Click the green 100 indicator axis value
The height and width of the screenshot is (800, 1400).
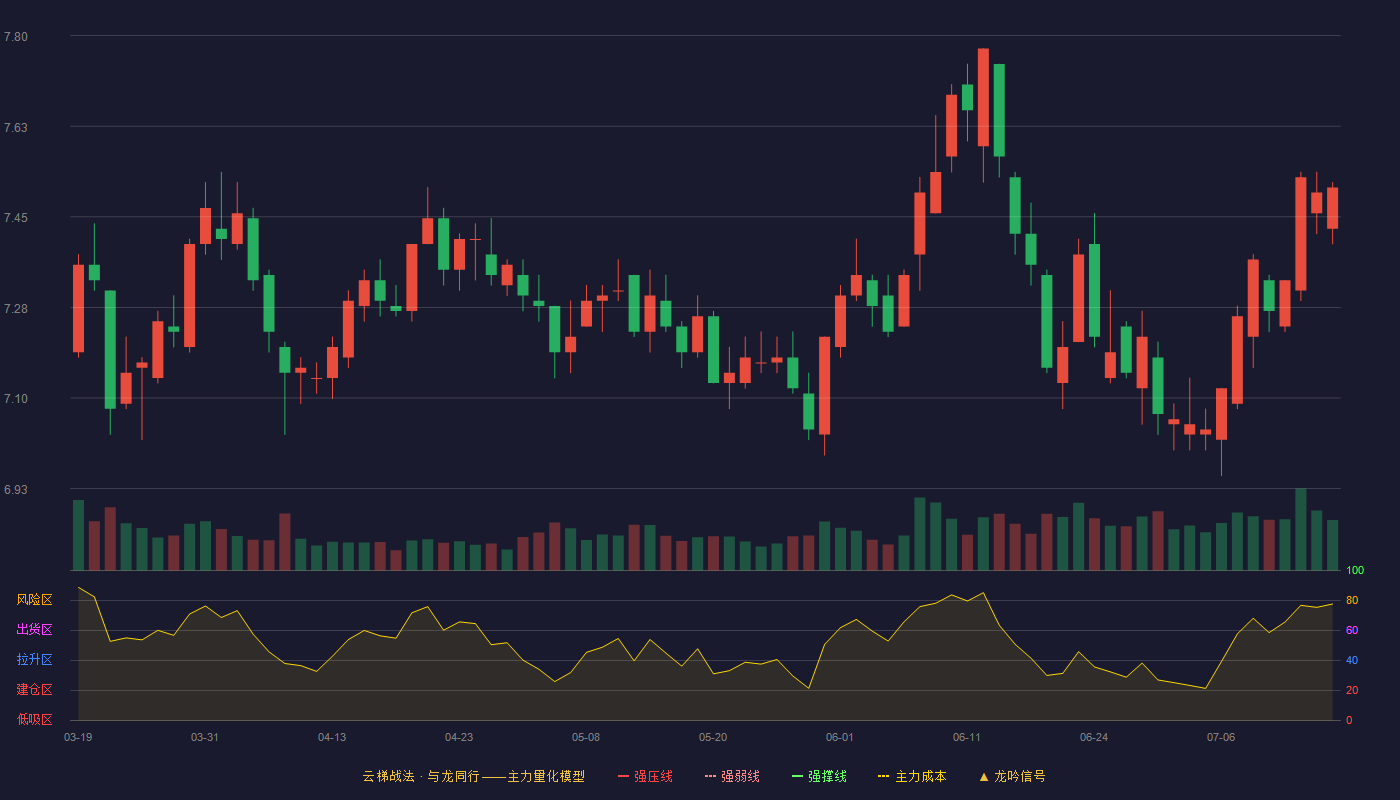coord(1355,570)
